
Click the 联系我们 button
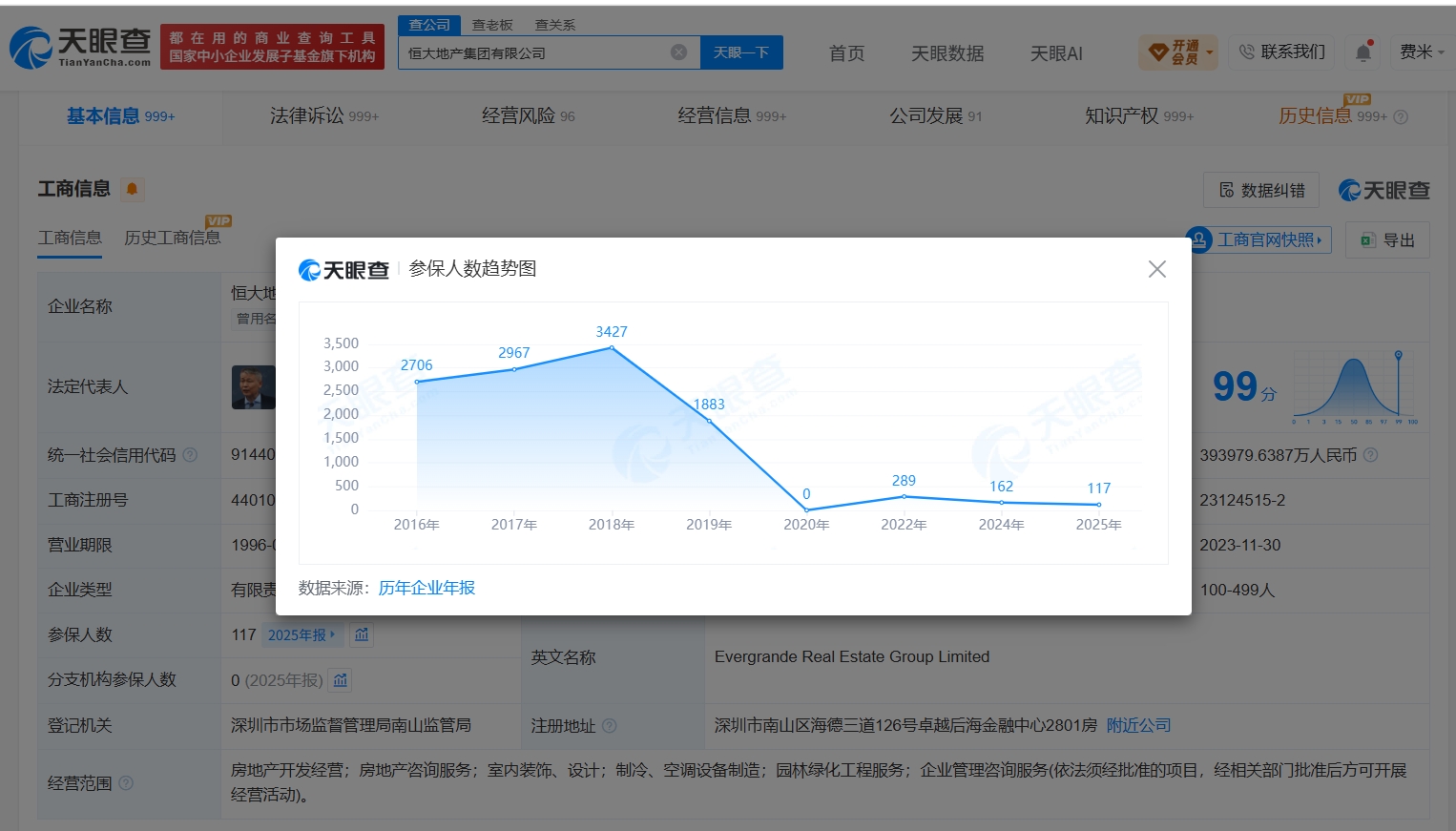click(x=1282, y=52)
